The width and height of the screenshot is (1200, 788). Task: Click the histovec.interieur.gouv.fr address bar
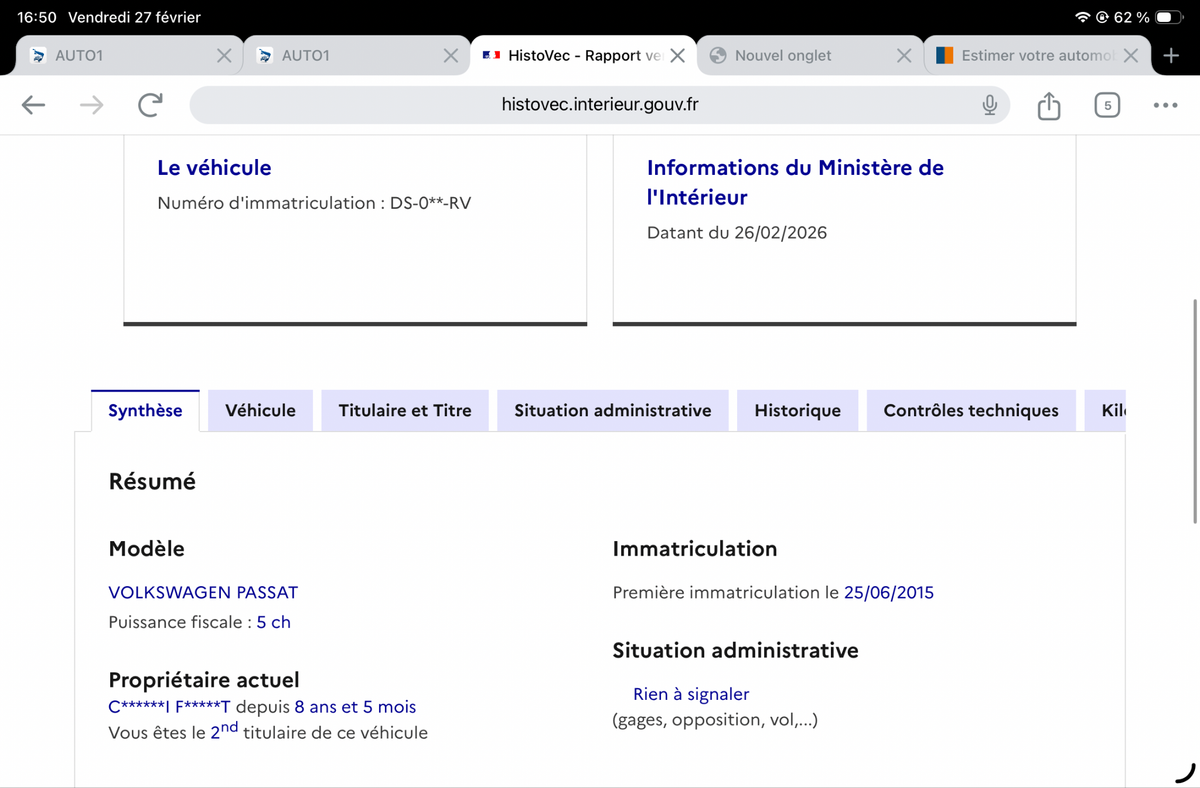[x=600, y=105]
